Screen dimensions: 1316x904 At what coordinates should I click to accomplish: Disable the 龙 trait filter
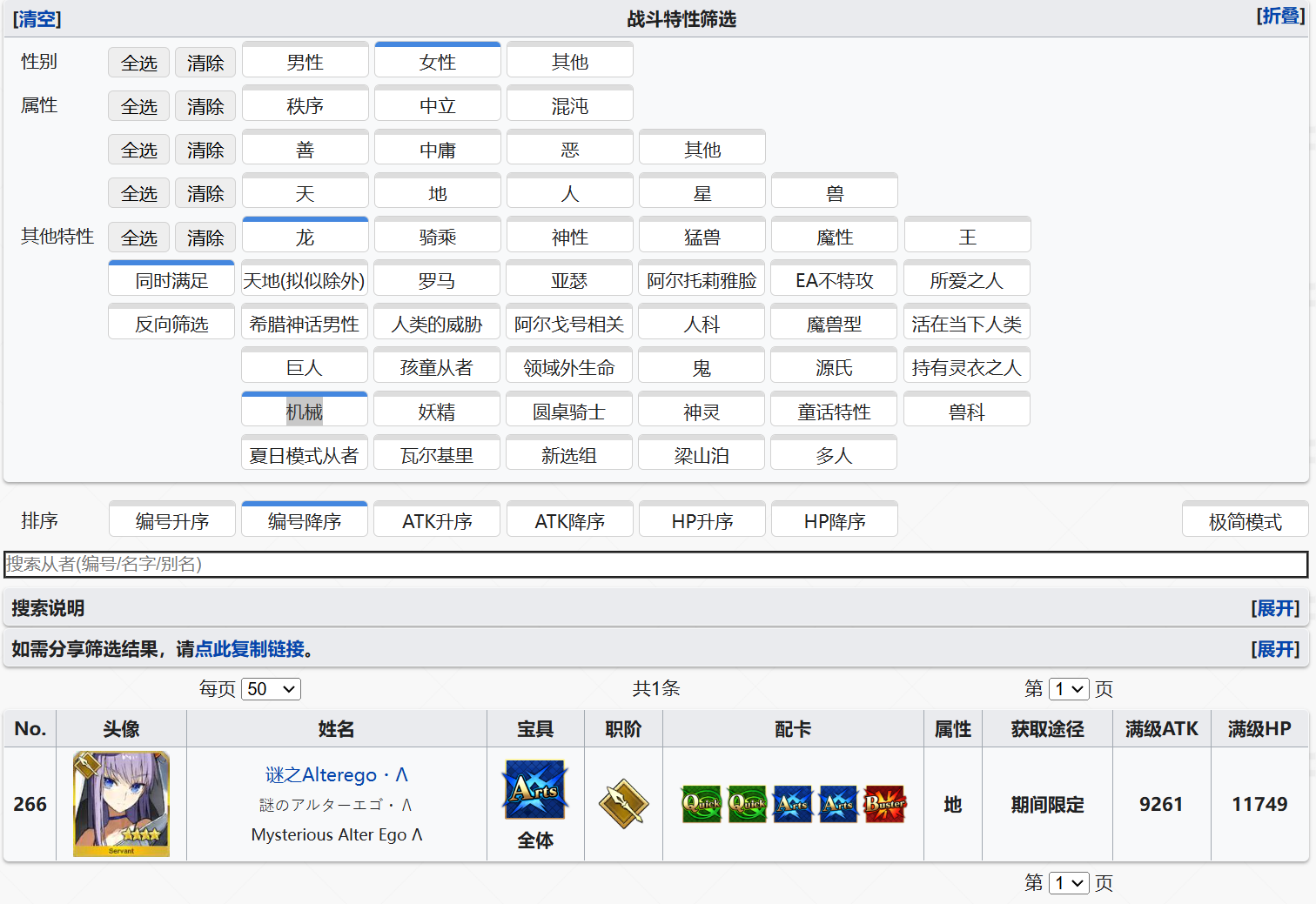[x=305, y=235]
